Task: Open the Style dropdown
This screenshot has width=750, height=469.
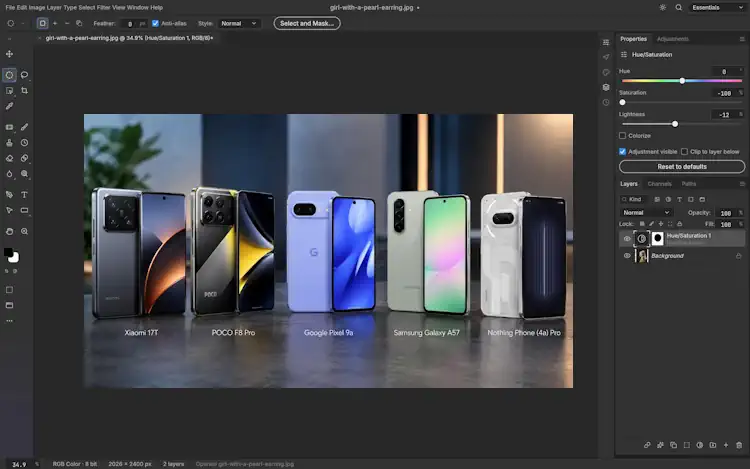Action: coord(239,23)
